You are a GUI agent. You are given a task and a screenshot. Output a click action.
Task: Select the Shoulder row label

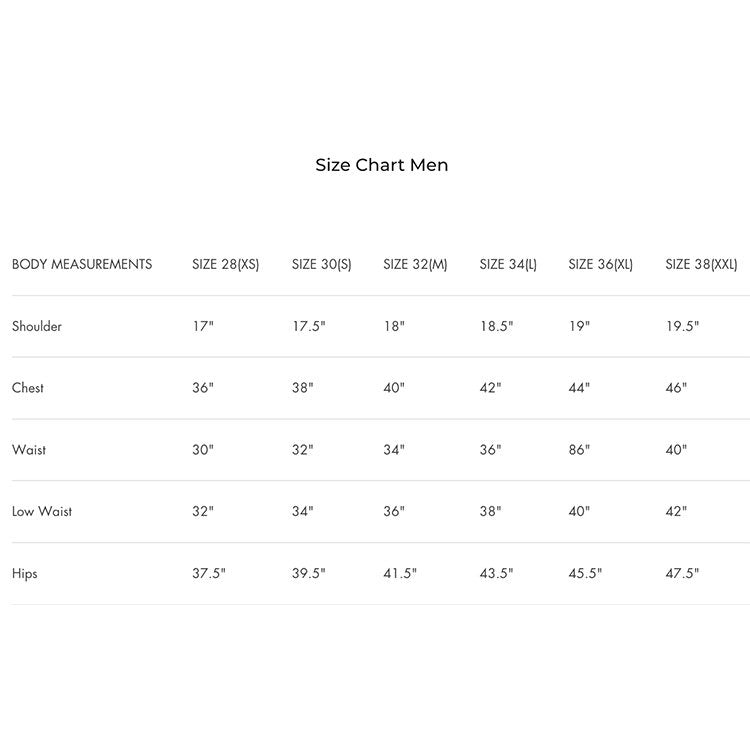pos(37,326)
